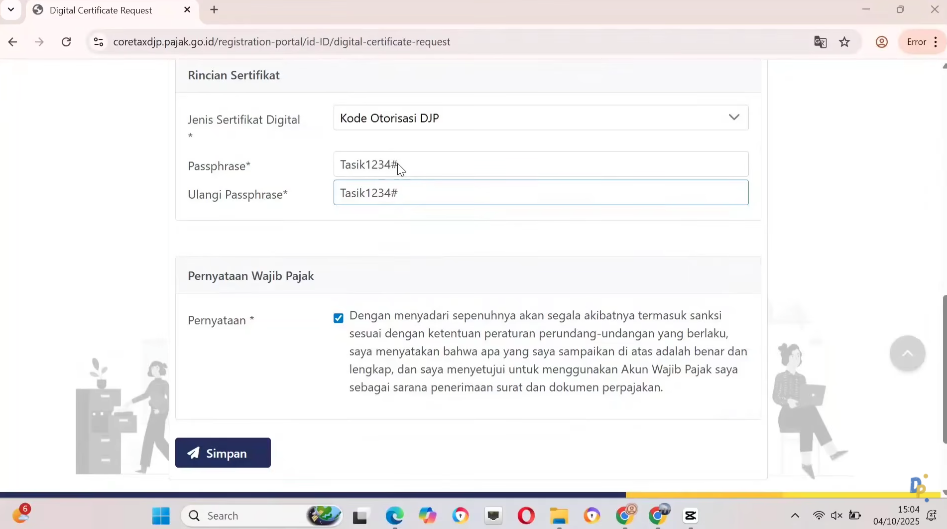The height and width of the screenshot is (529, 947).
Task: Open CapCut from the taskbar
Action: coord(690,516)
